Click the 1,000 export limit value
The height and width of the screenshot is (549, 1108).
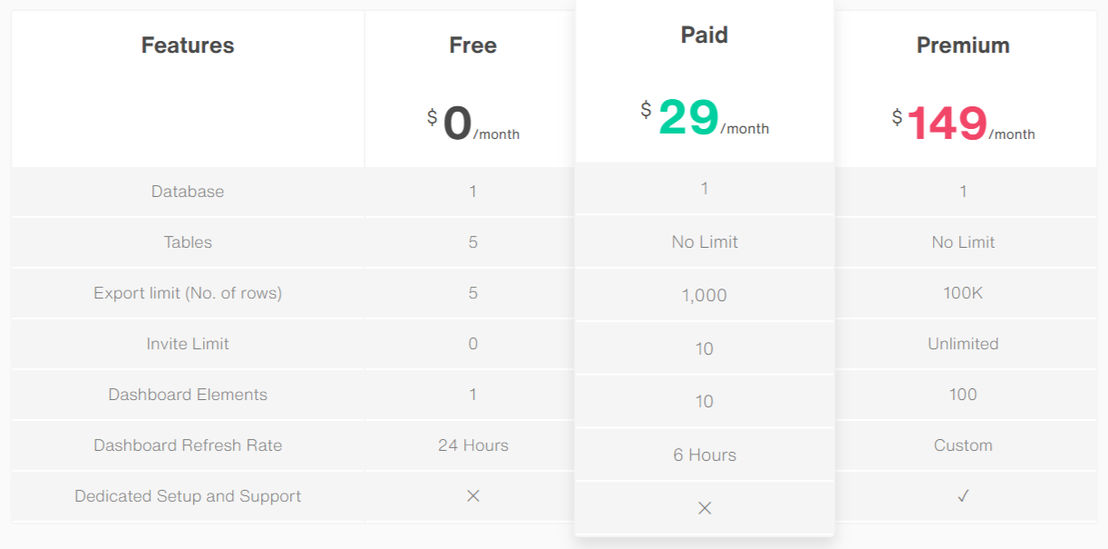tap(705, 295)
